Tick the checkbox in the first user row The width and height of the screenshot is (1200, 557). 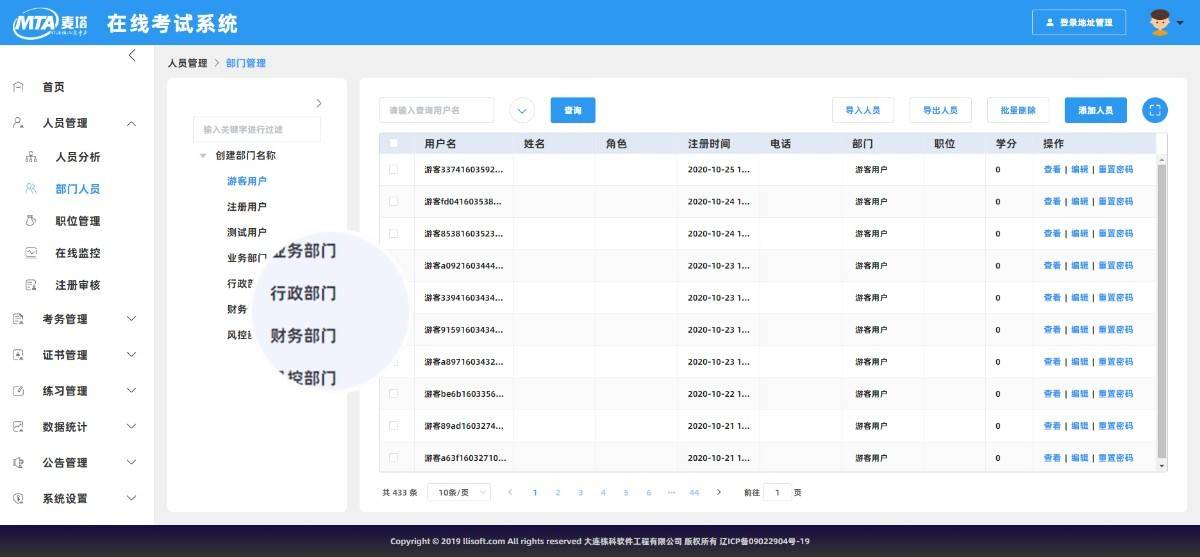pos(394,169)
